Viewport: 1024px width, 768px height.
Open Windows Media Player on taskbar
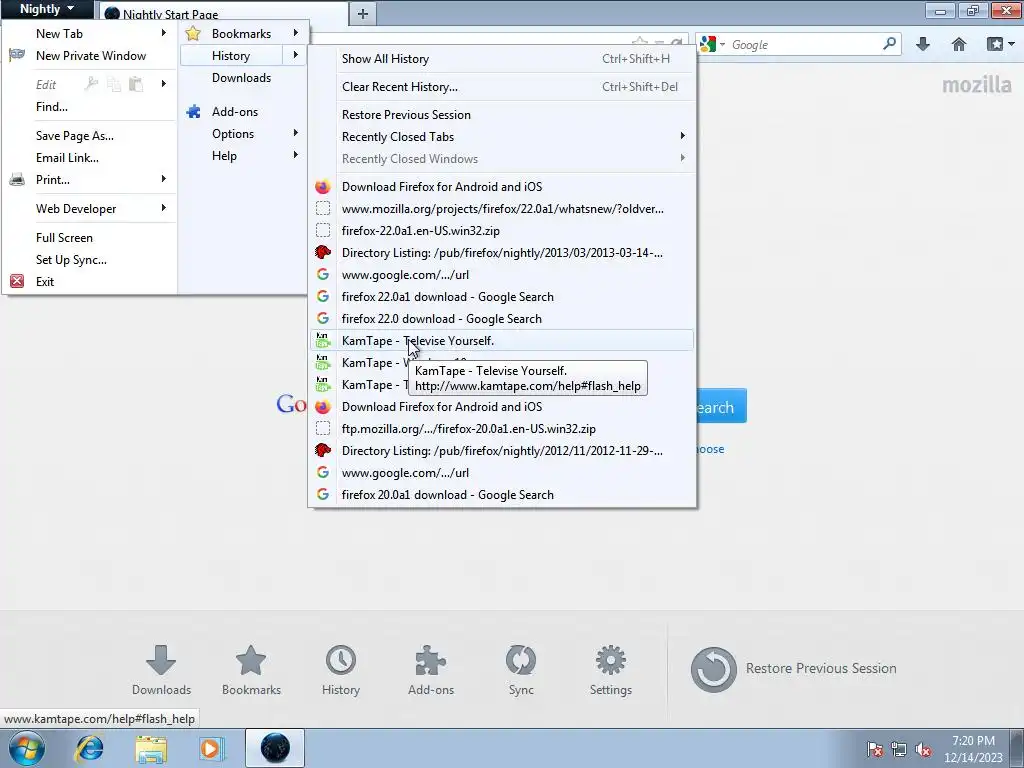pos(211,748)
